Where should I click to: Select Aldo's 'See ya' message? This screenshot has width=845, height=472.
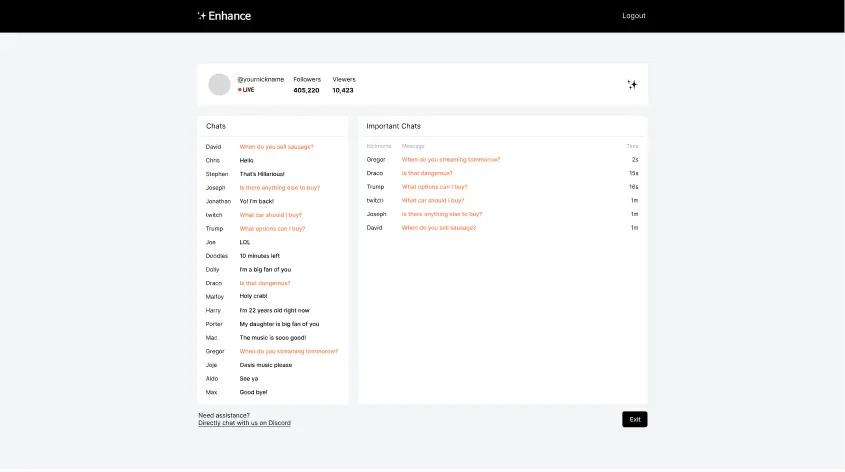coord(248,379)
